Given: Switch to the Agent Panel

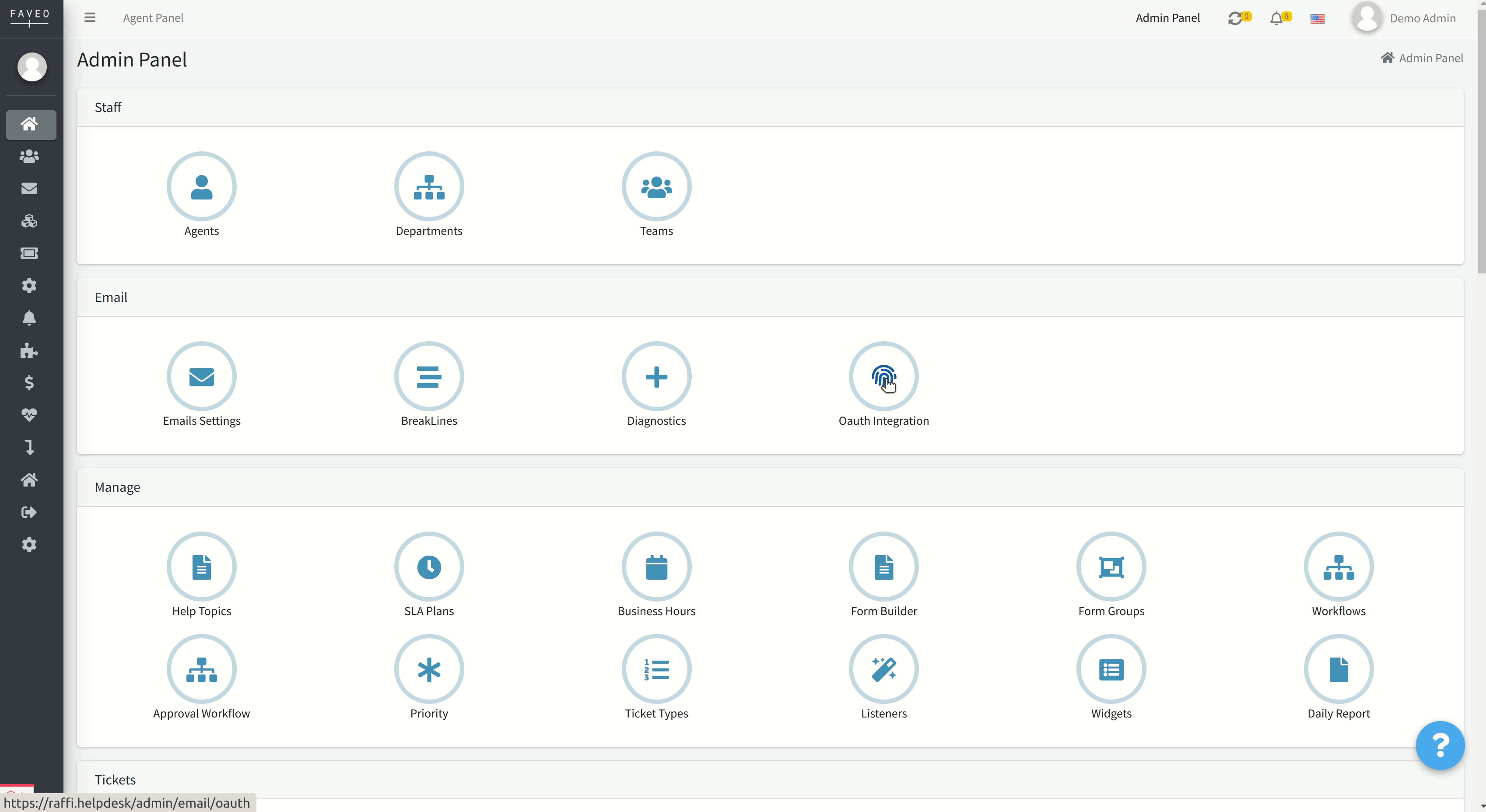Looking at the screenshot, I should [154, 18].
